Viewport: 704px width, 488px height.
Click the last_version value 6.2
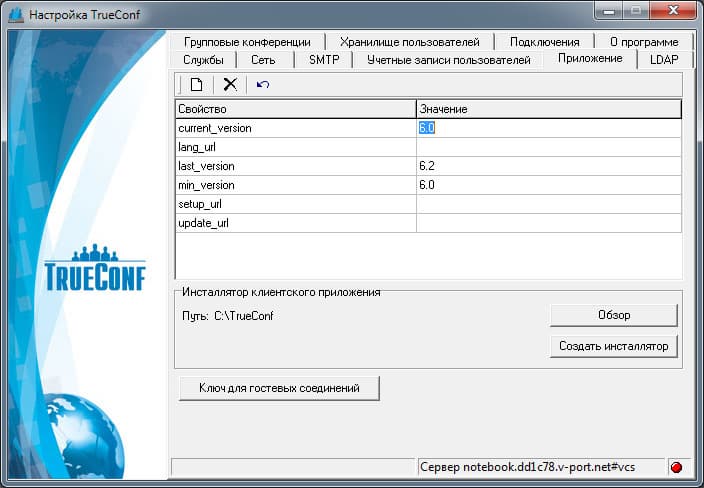427,166
